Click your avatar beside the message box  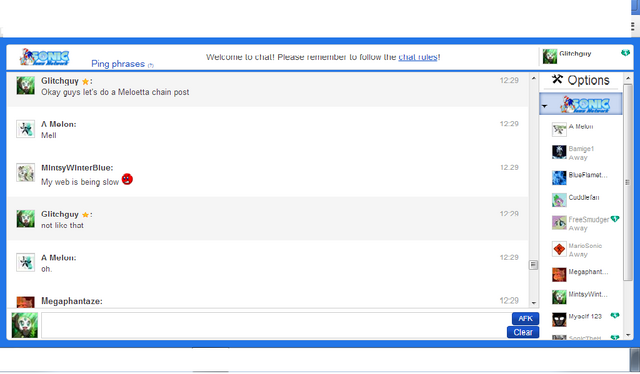click(x=24, y=325)
